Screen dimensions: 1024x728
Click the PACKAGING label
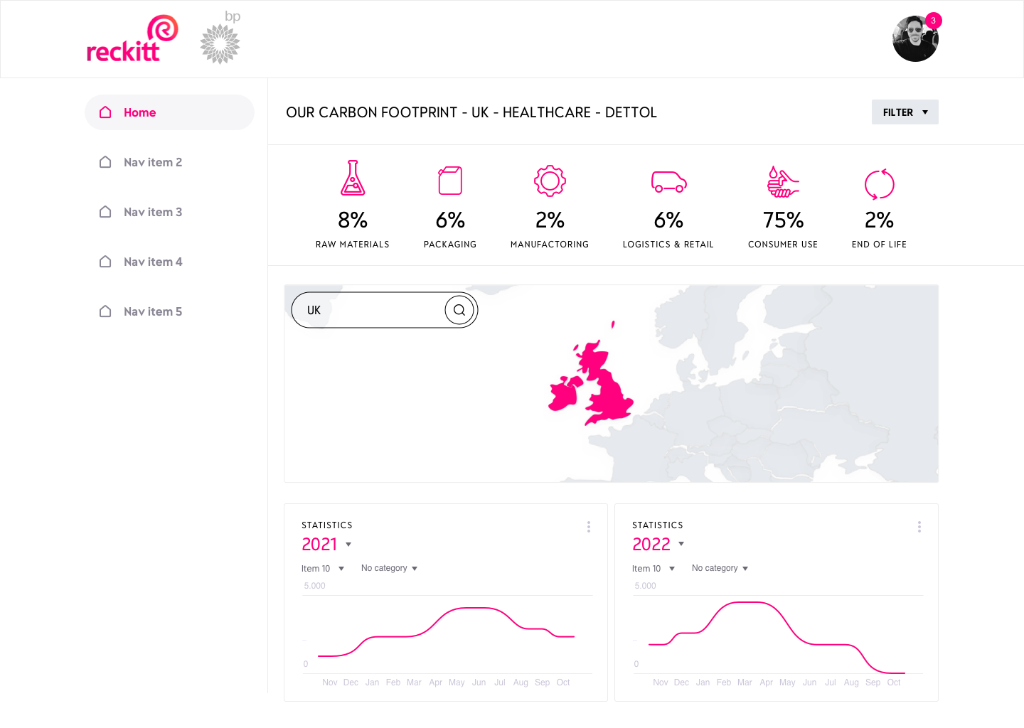450,244
